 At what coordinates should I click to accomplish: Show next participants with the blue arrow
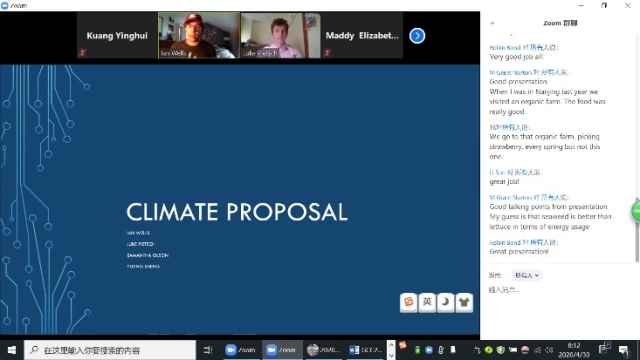click(x=417, y=36)
